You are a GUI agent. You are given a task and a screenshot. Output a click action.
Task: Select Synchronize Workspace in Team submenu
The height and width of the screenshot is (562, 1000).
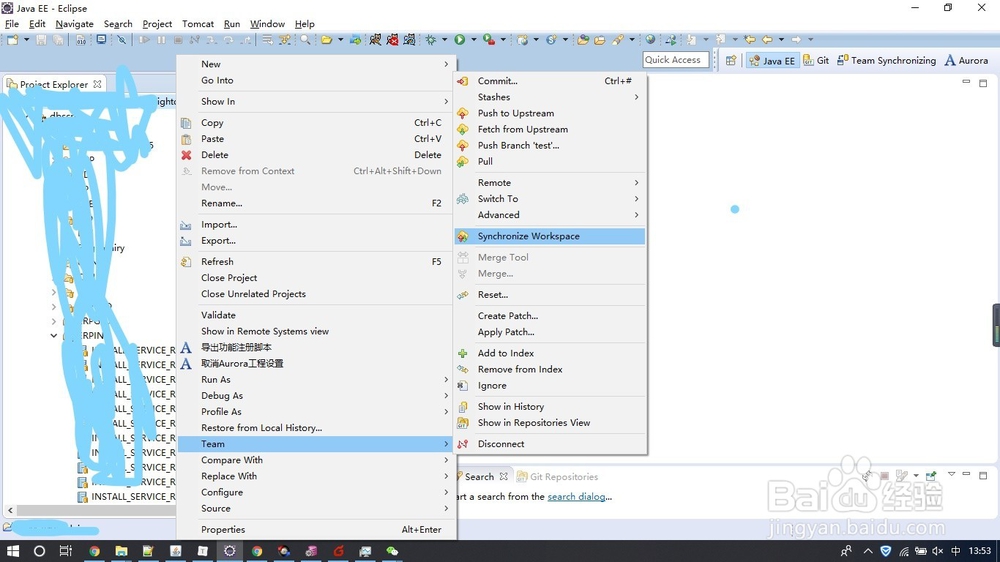click(550, 236)
